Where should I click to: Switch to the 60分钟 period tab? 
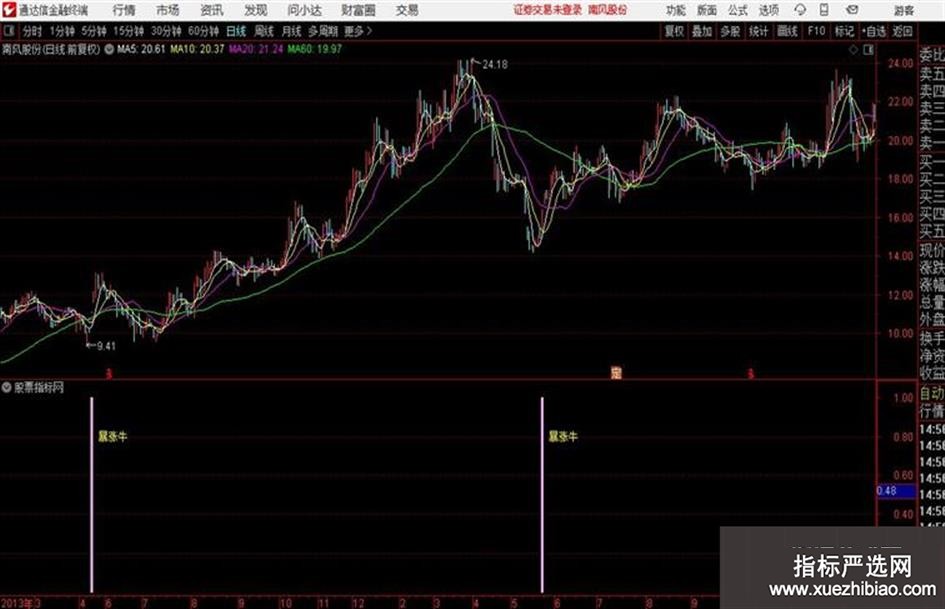203,31
